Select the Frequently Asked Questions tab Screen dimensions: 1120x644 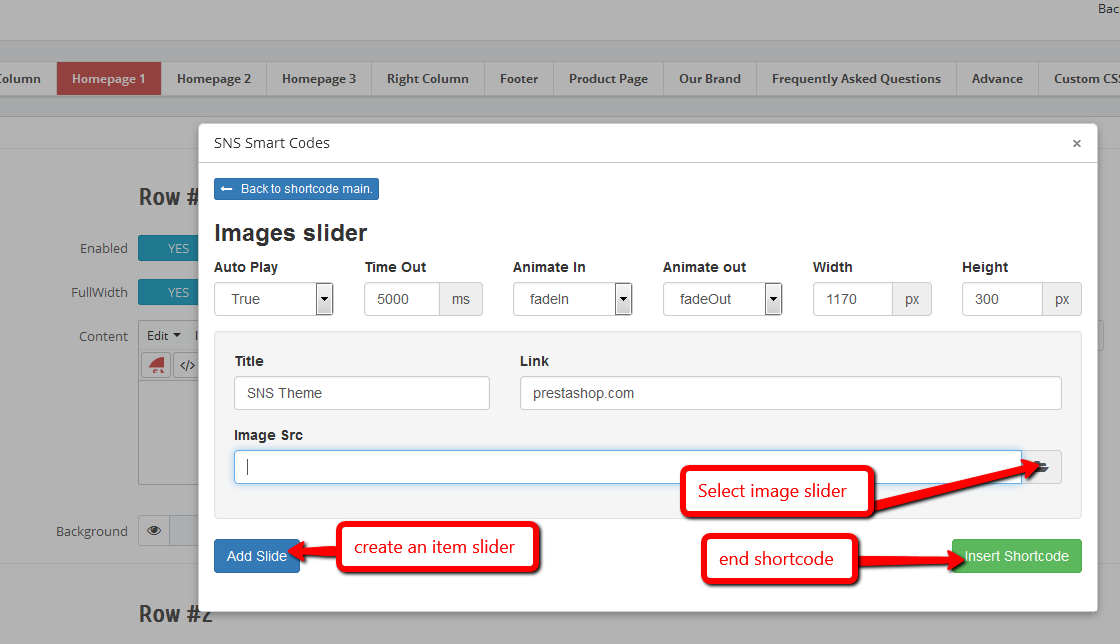856,79
